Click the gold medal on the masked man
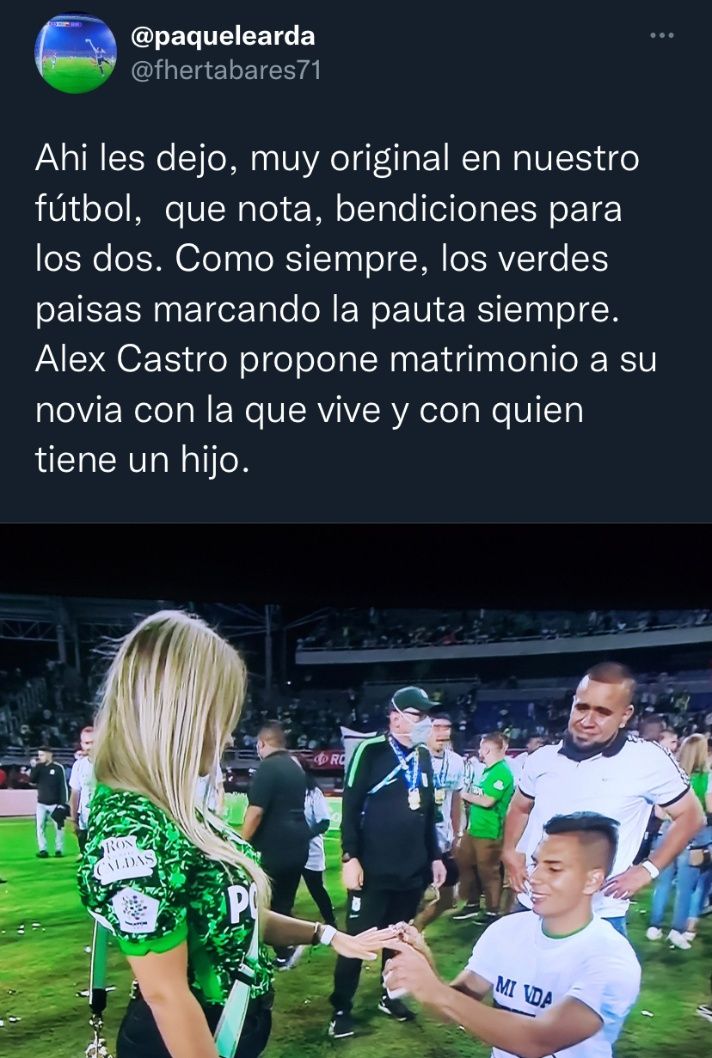712x1058 pixels. 414,798
